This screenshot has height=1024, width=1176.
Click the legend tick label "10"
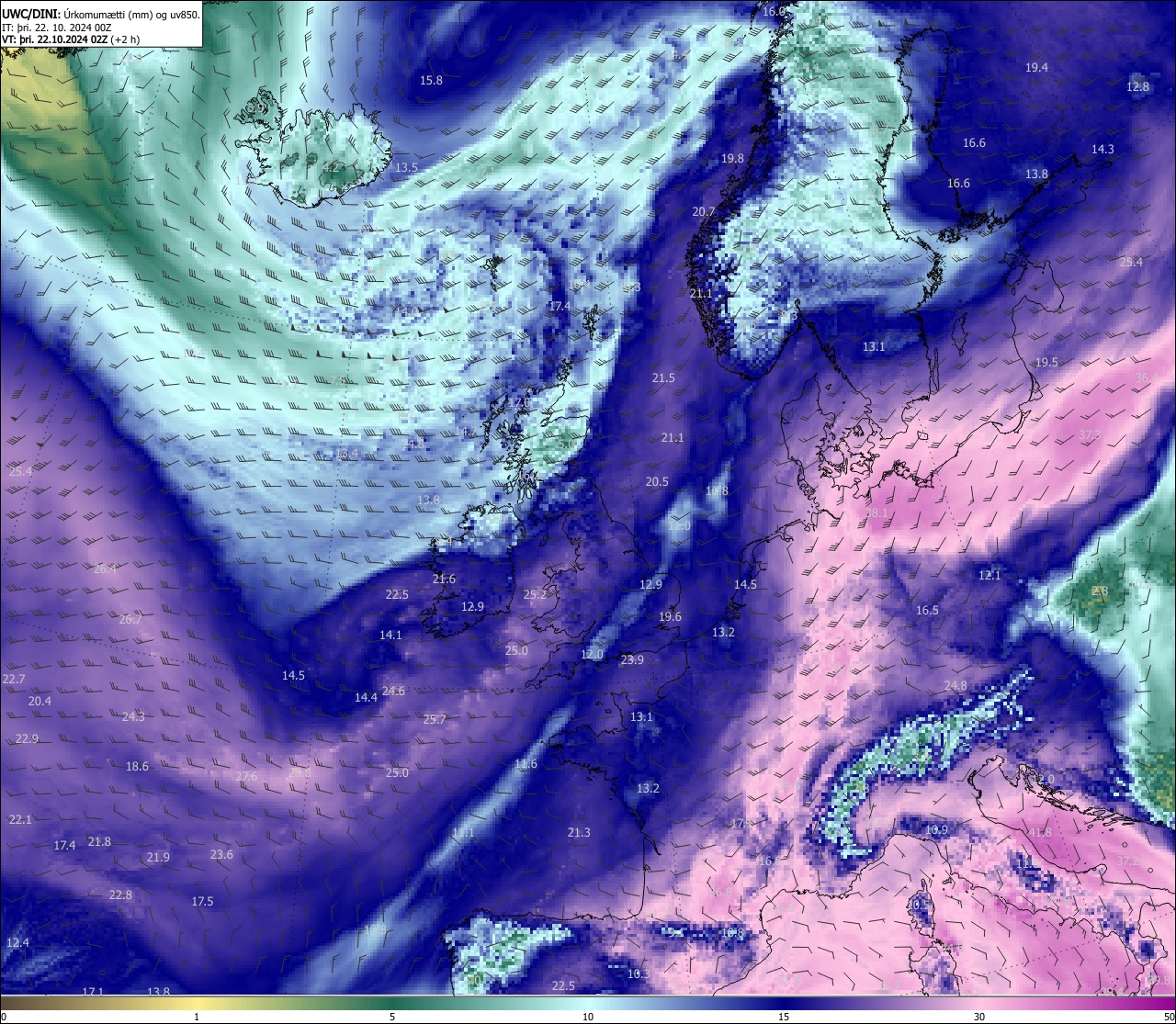(x=588, y=1017)
